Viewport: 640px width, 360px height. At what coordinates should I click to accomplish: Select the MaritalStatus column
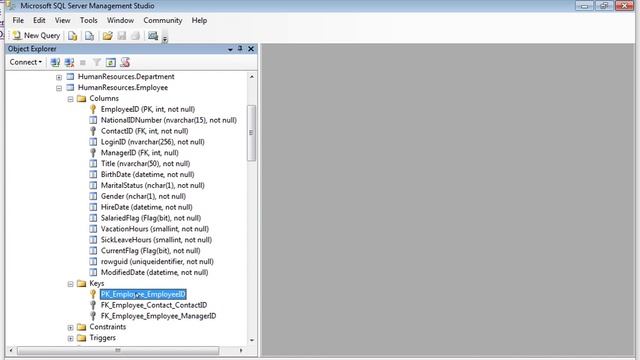(153, 186)
